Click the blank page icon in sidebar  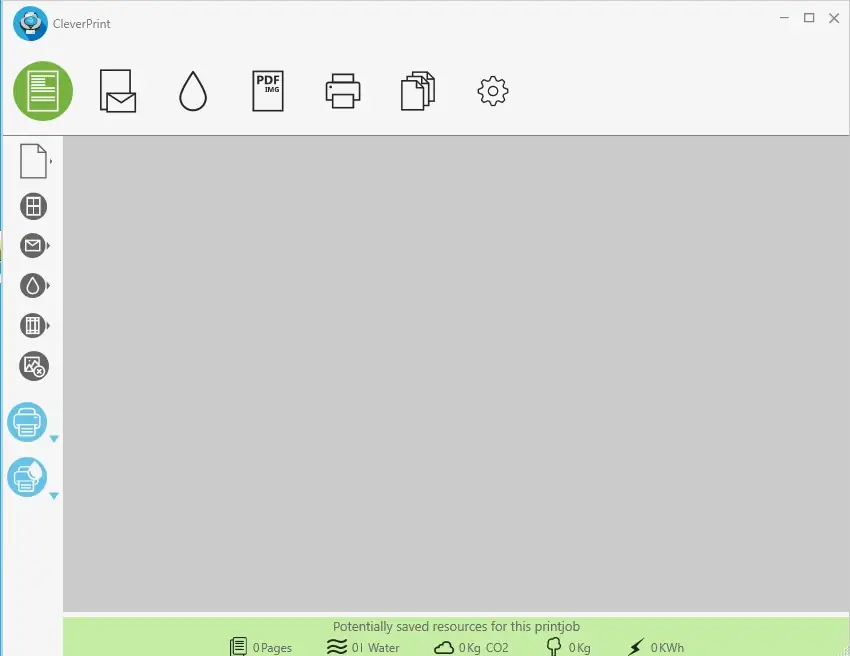pyautogui.click(x=33, y=161)
